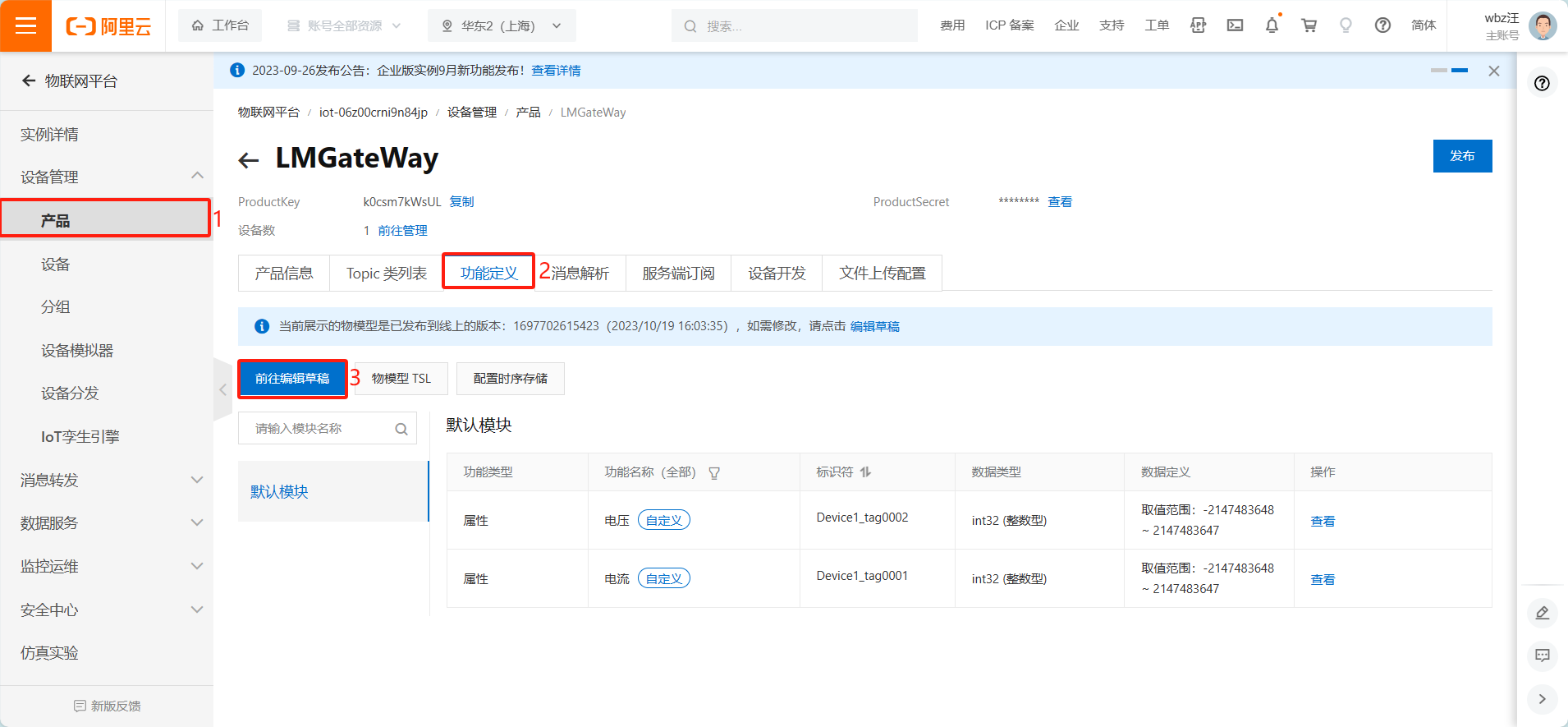Switch to the 产品信息 tab
This screenshot has width=1568, height=727.
point(284,273)
